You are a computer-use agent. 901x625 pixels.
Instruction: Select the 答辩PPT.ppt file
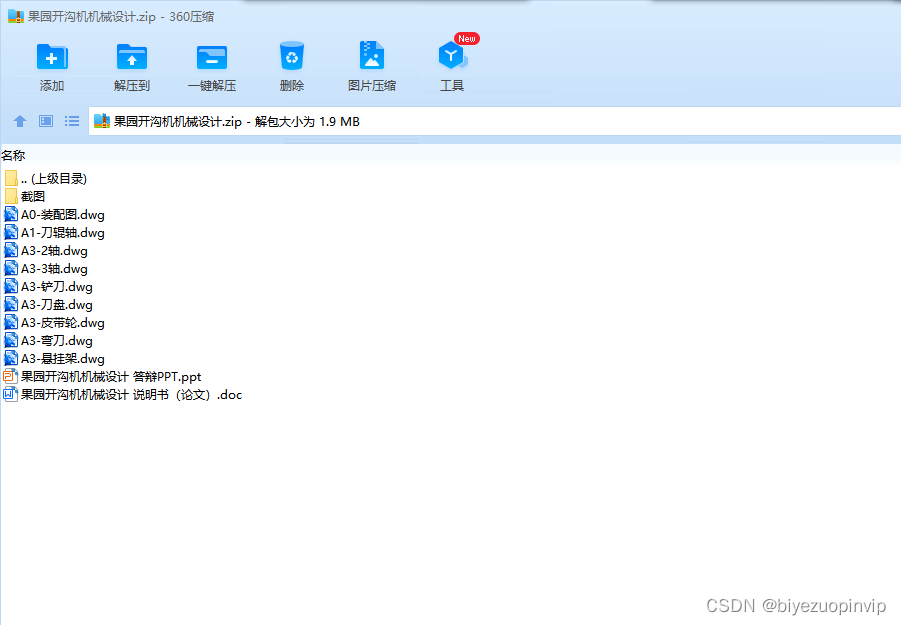pos(103,377)
